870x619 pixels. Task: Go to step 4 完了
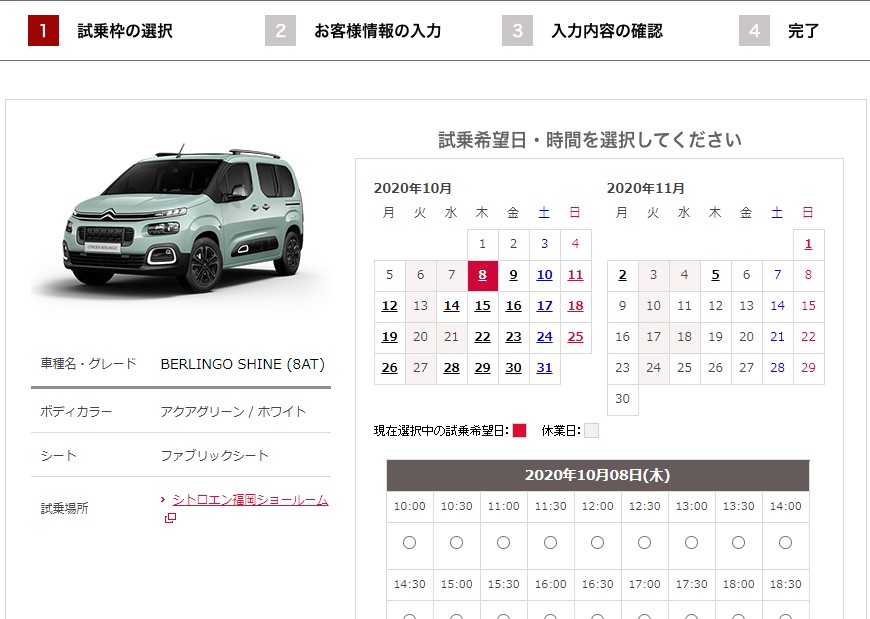(779, 31)
